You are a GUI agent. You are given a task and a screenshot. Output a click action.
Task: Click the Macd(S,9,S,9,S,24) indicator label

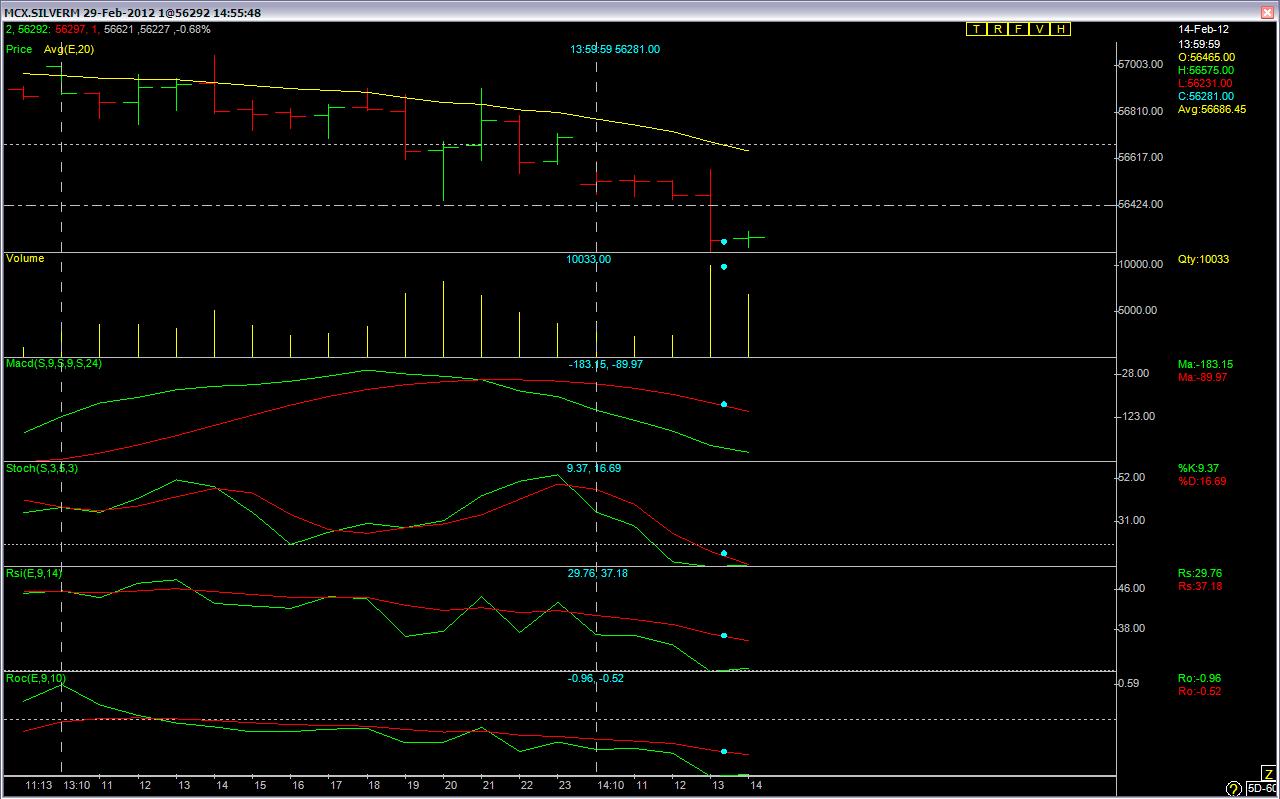pos(53,363)
